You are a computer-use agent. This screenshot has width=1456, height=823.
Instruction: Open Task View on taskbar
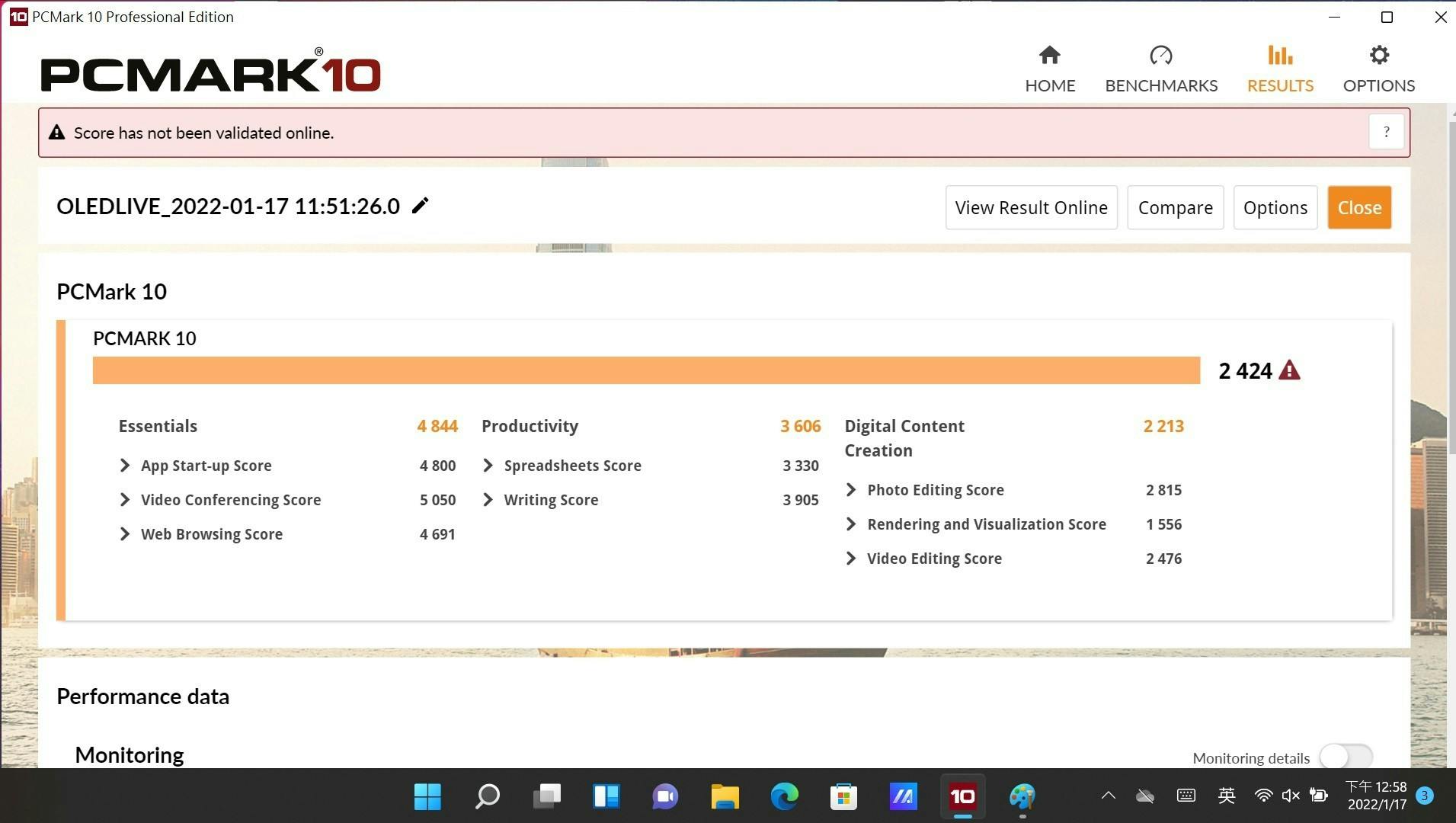546,796
